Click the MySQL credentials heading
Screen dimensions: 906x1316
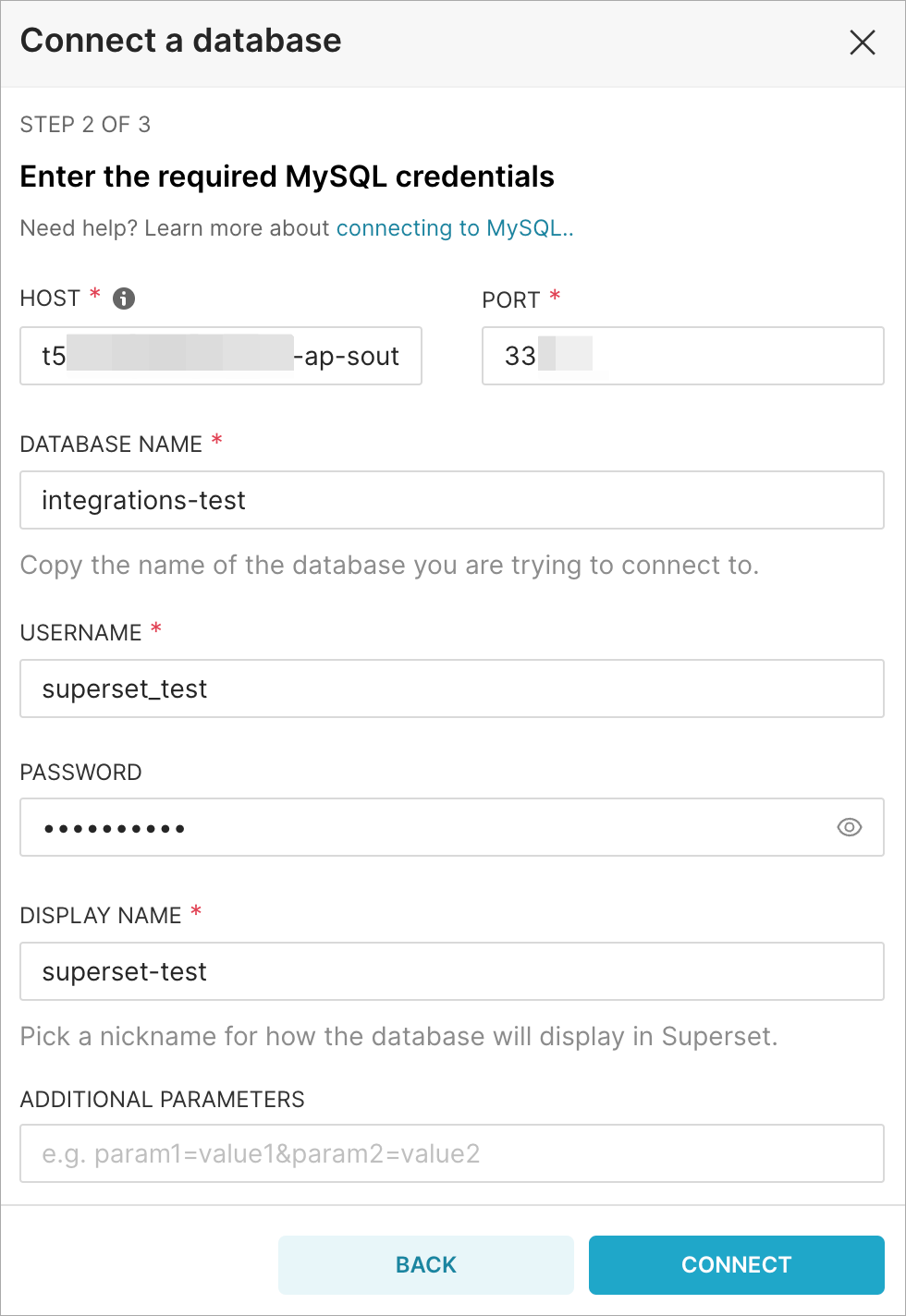(x=287, y=177)
